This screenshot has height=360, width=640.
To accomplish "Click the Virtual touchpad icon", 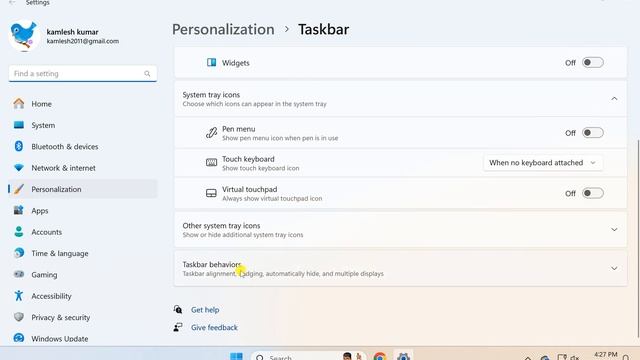I will coord(211,193).
